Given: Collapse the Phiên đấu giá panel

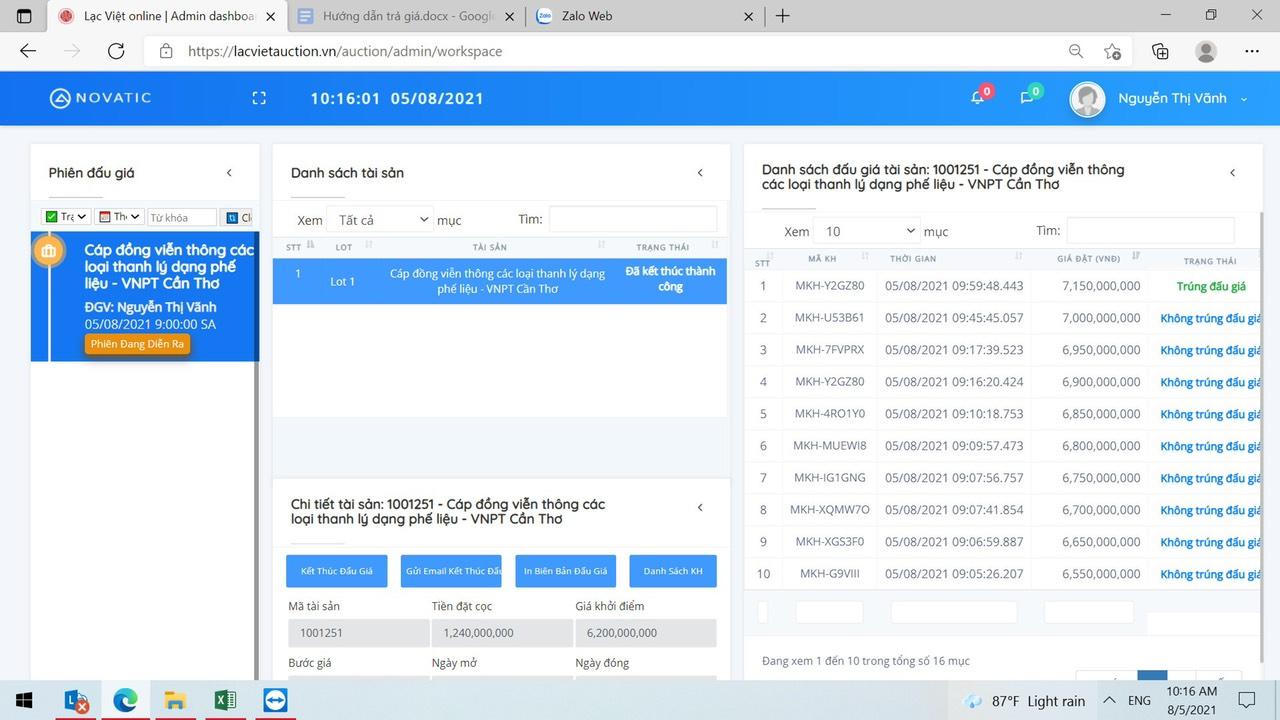Looking at the screenshot, I should [229, 173].
